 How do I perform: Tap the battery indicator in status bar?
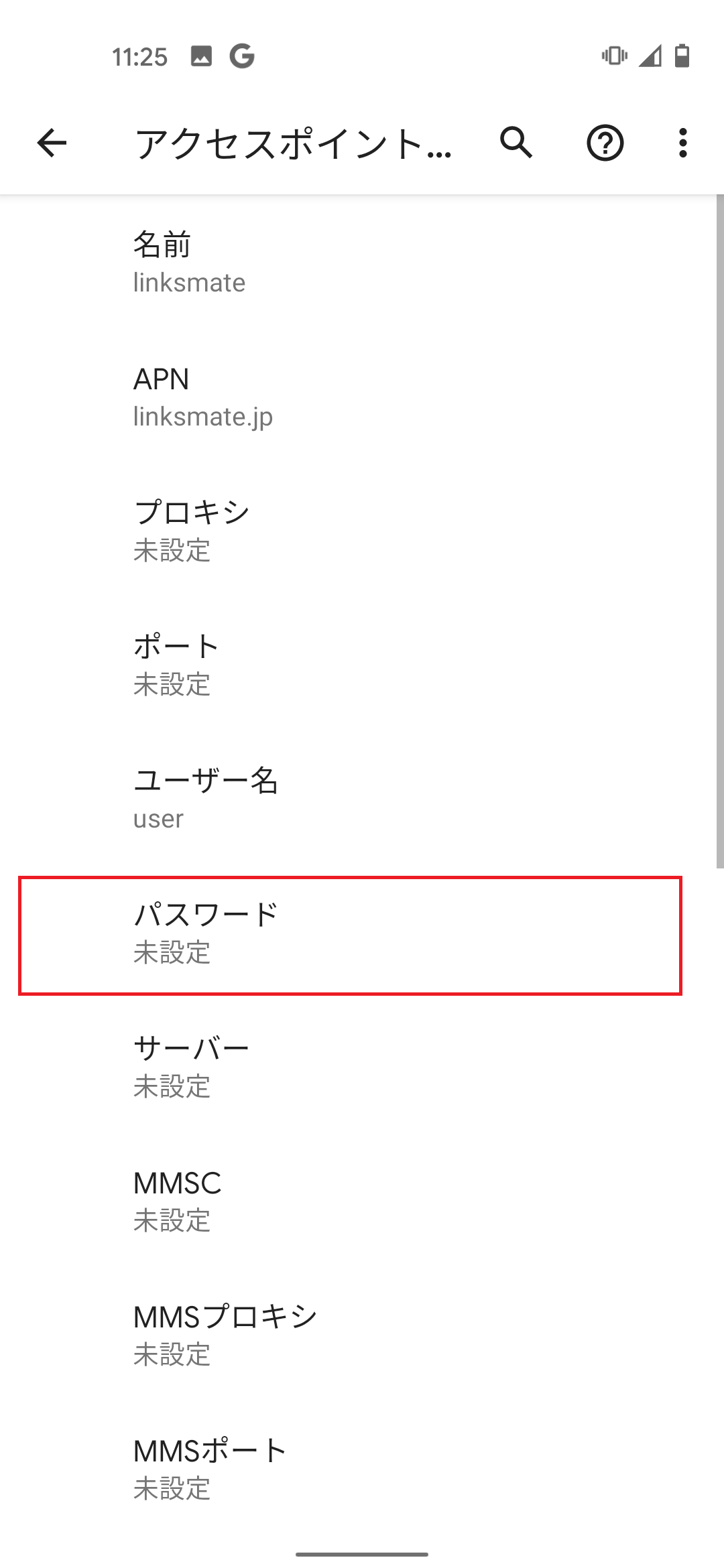coord(682,57)
